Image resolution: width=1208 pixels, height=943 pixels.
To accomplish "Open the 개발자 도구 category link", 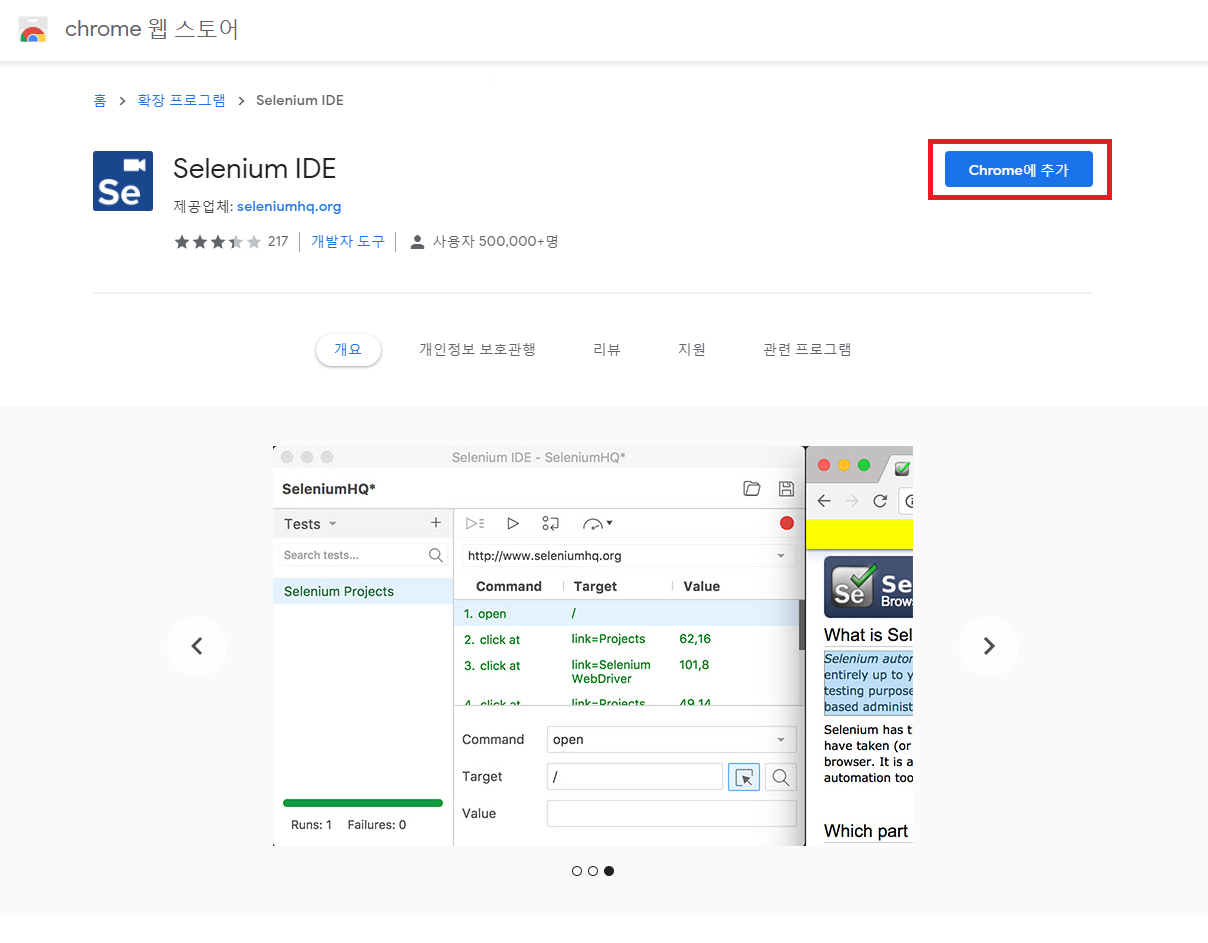I will coord(348,241).
